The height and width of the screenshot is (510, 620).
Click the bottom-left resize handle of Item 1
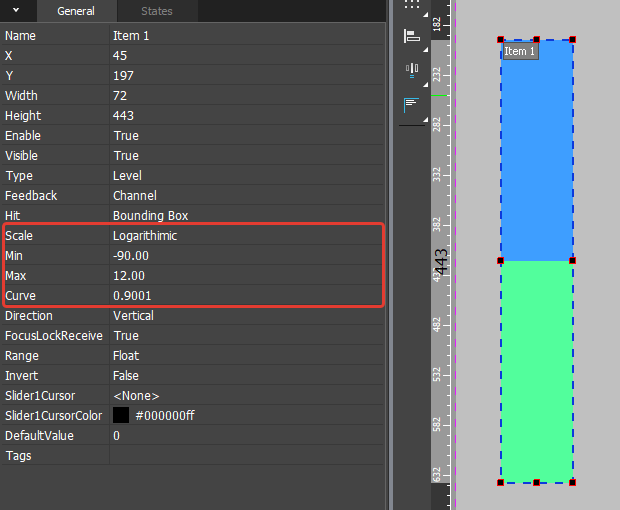[501, 483]
